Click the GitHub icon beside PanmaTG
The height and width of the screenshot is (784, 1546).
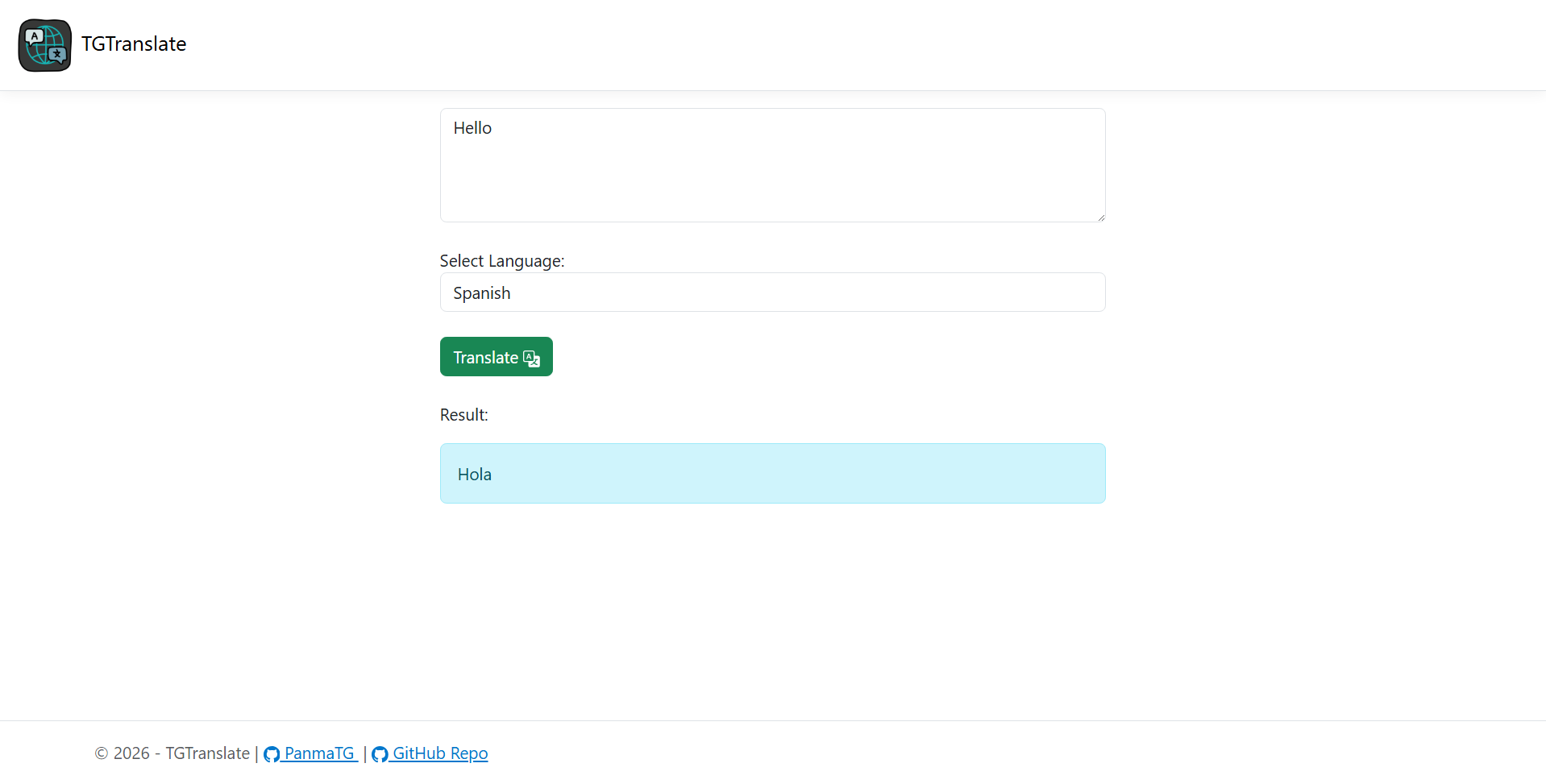pos(272,754)
